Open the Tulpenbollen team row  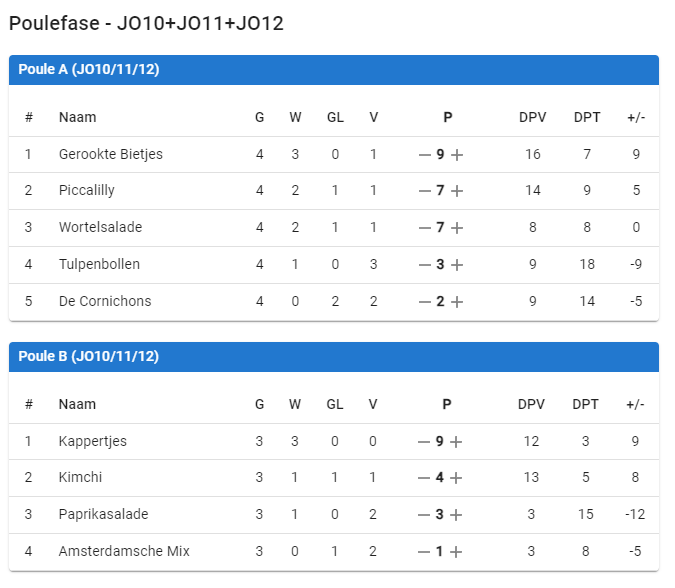(x=99, y=265)
